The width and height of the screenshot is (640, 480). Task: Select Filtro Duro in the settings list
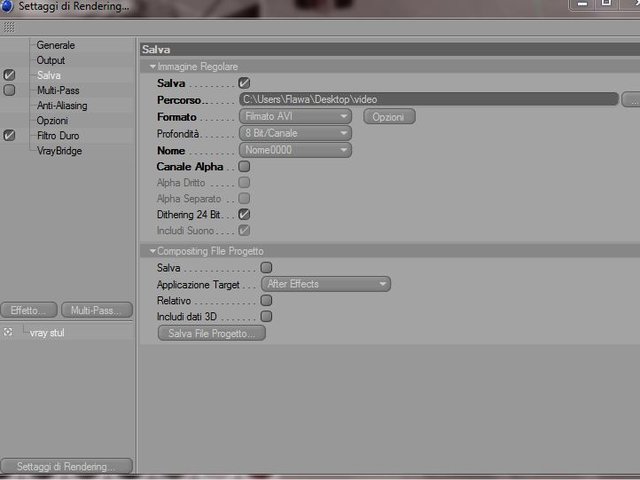click(58, 136)
